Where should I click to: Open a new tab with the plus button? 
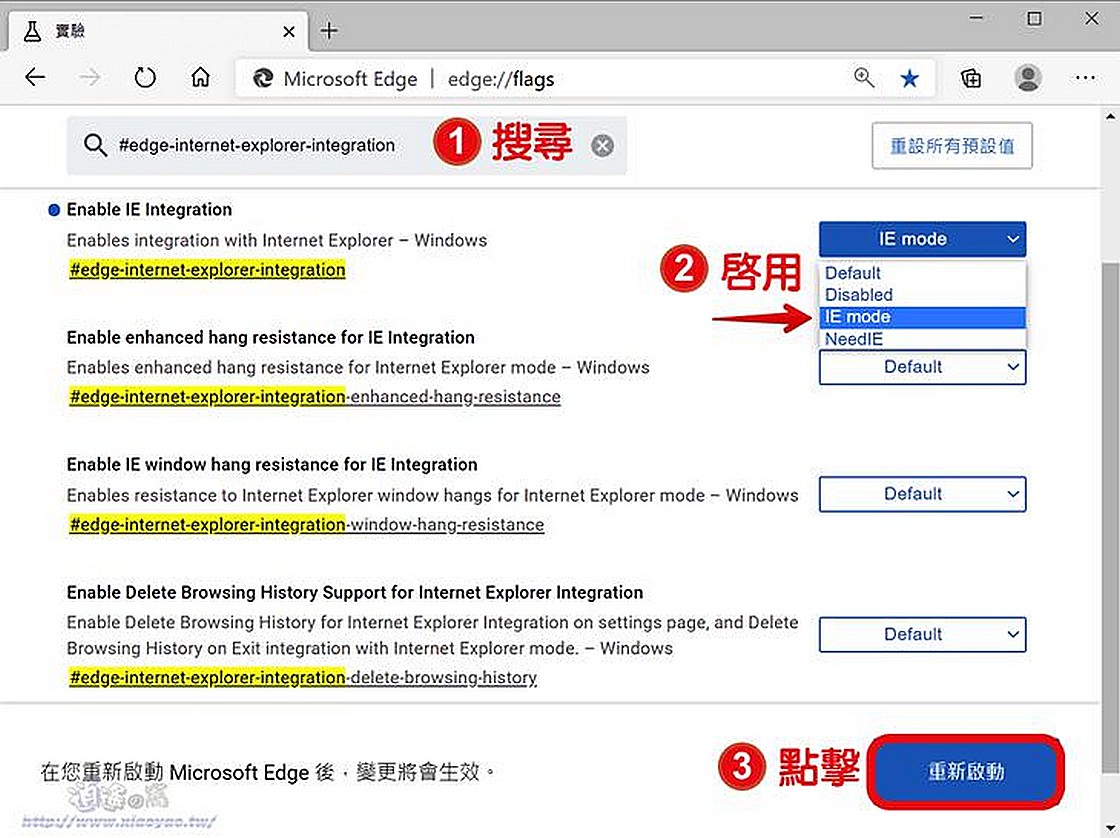coord(329,31)
